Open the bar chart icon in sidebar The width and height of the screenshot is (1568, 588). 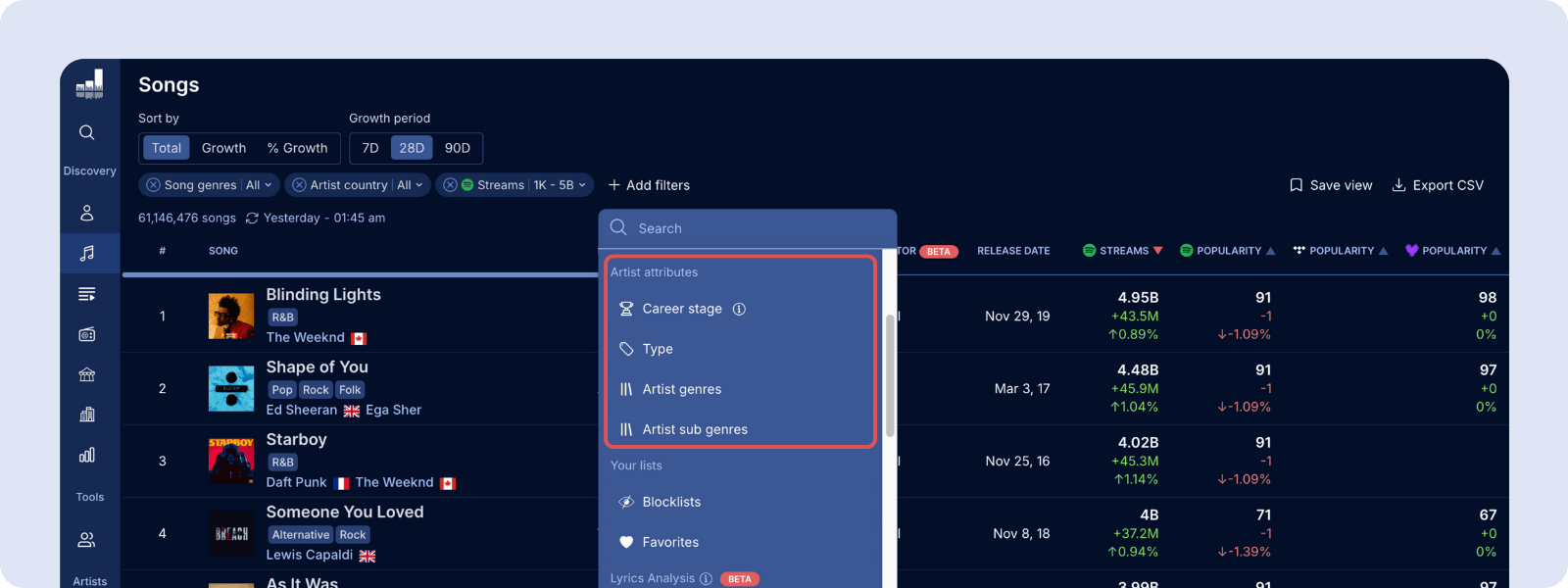click(87, 455)
